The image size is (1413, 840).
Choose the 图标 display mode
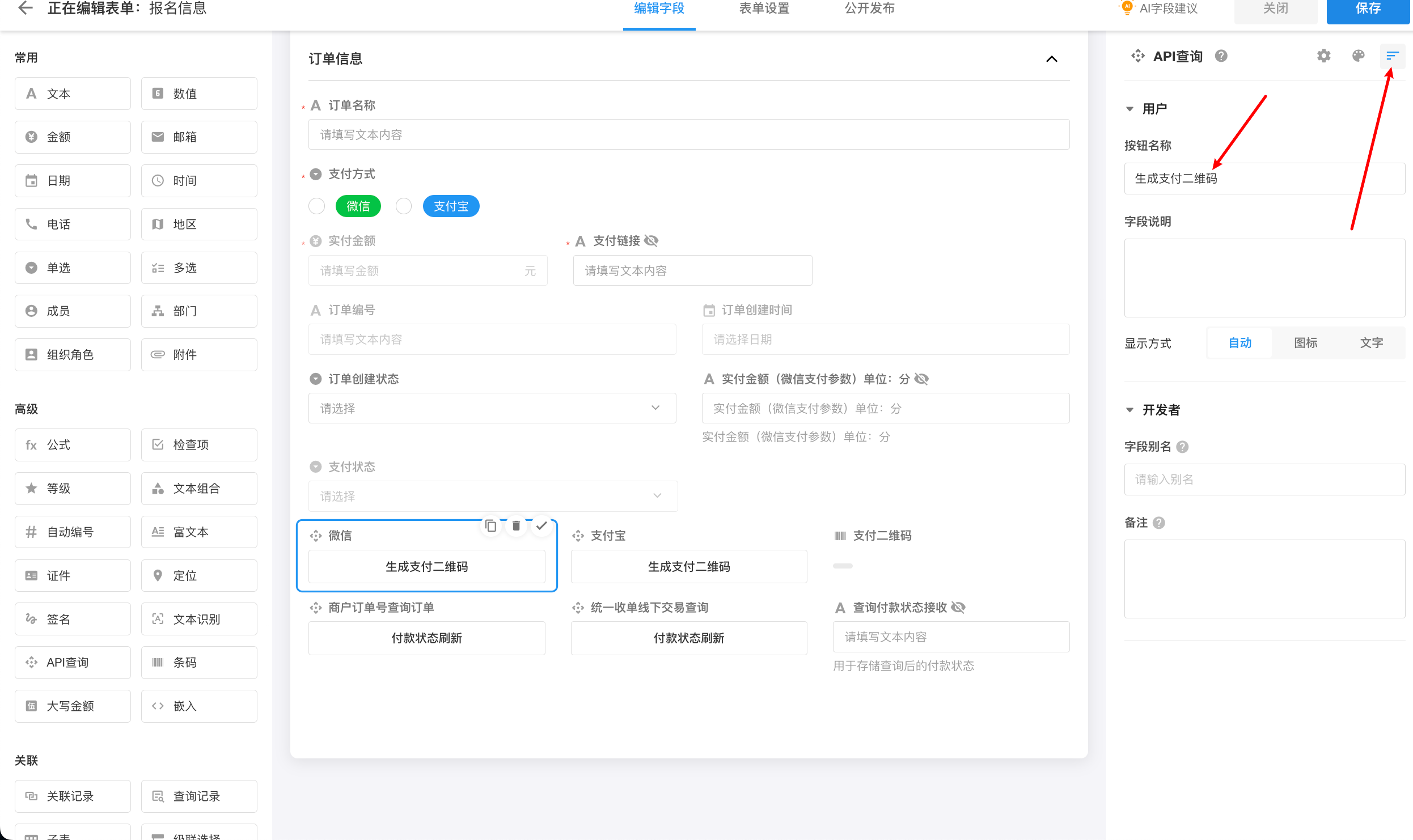click(1305, 343)
